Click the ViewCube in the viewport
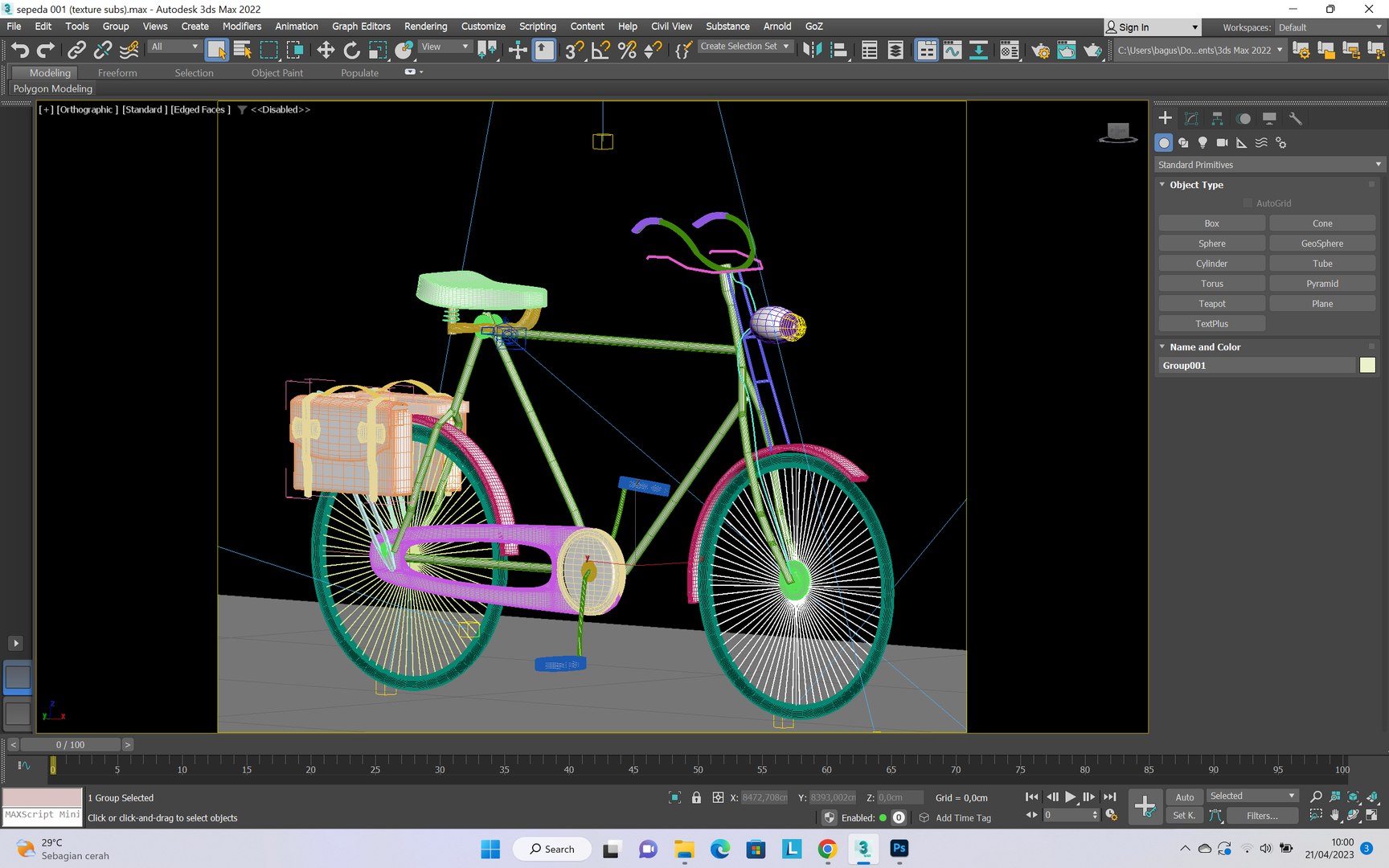 click(1117, 133)
